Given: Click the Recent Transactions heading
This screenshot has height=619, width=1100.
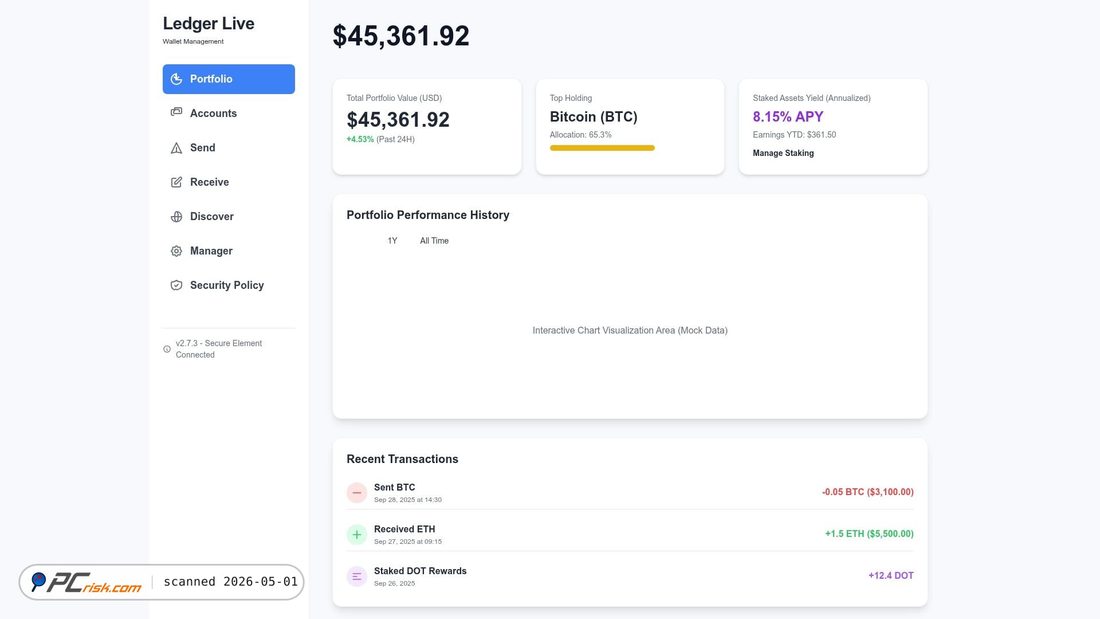Looking at the screenshot, I should point(402,459).
